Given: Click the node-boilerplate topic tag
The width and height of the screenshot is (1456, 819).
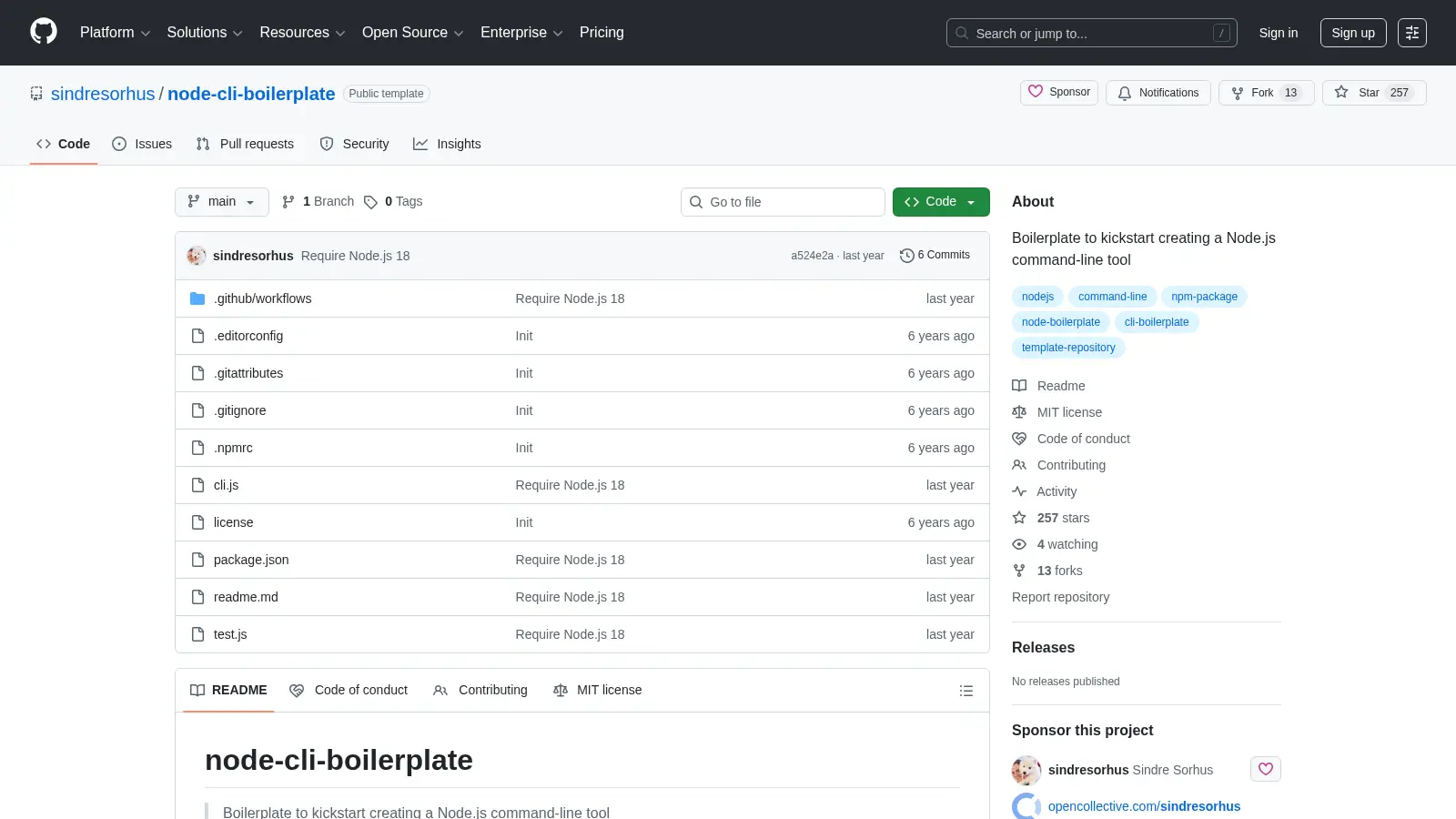Looking at the screenshot, I should [1060, 322].
